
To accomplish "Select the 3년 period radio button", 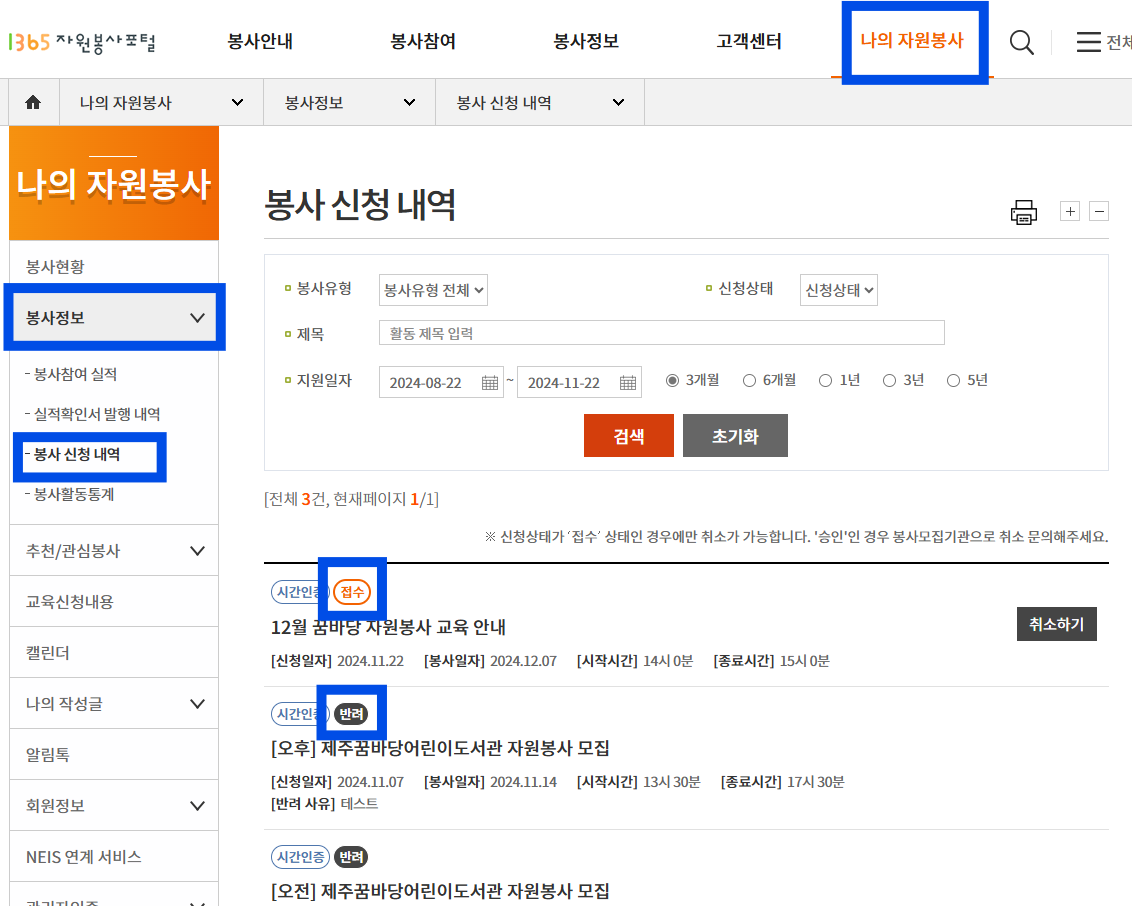I will [889, 380].
